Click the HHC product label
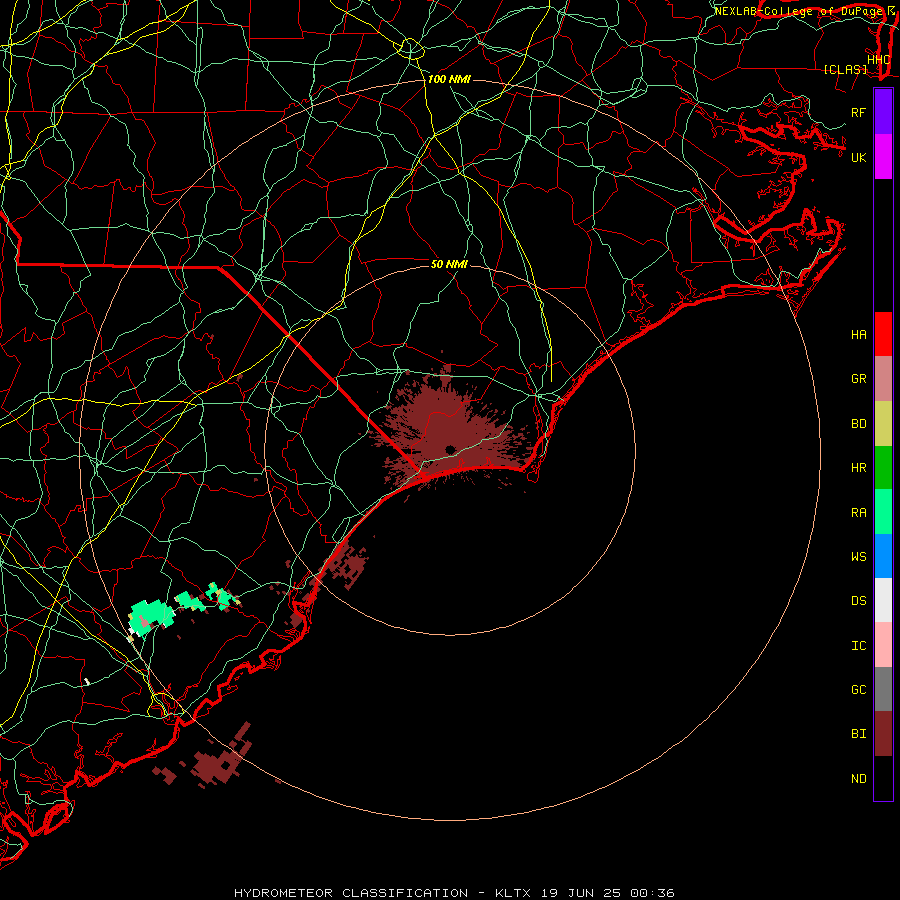900x900 pixels. (x=878, y=60)
